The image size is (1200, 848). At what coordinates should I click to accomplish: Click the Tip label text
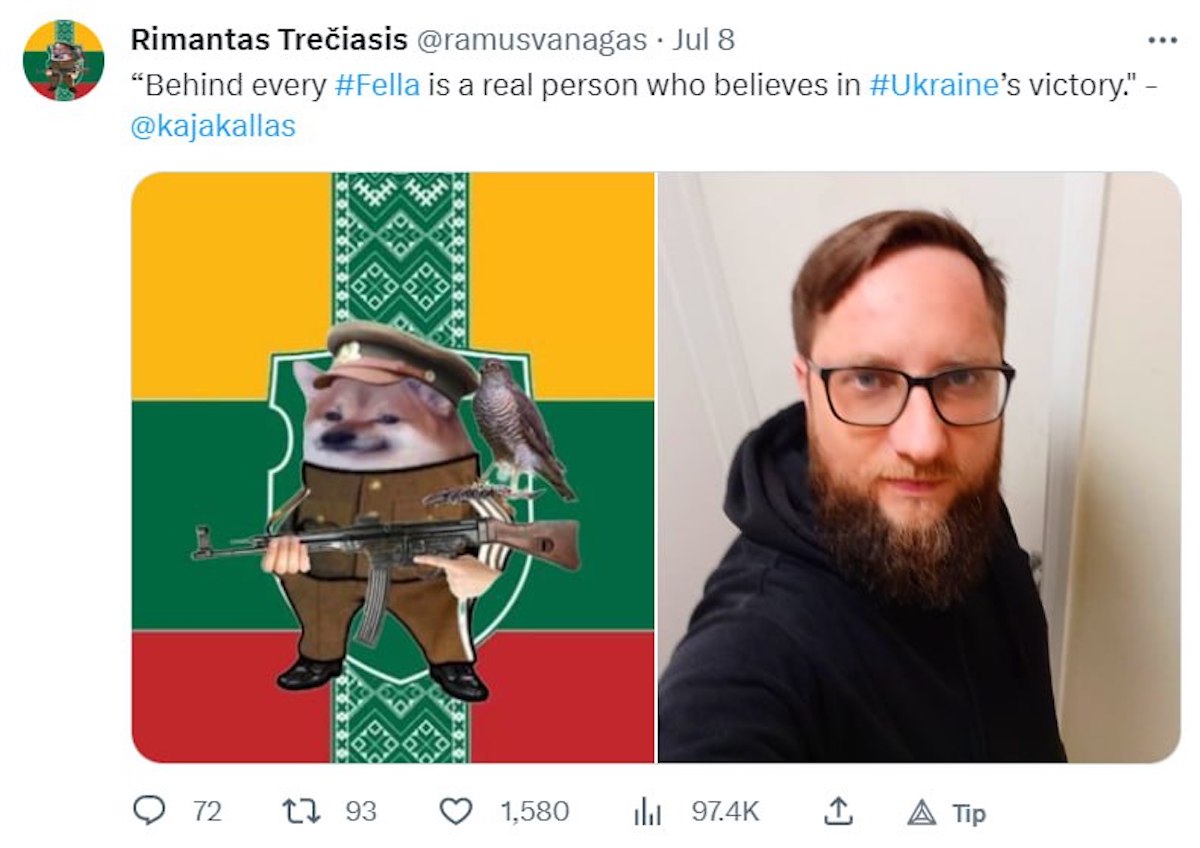point(968,813)
